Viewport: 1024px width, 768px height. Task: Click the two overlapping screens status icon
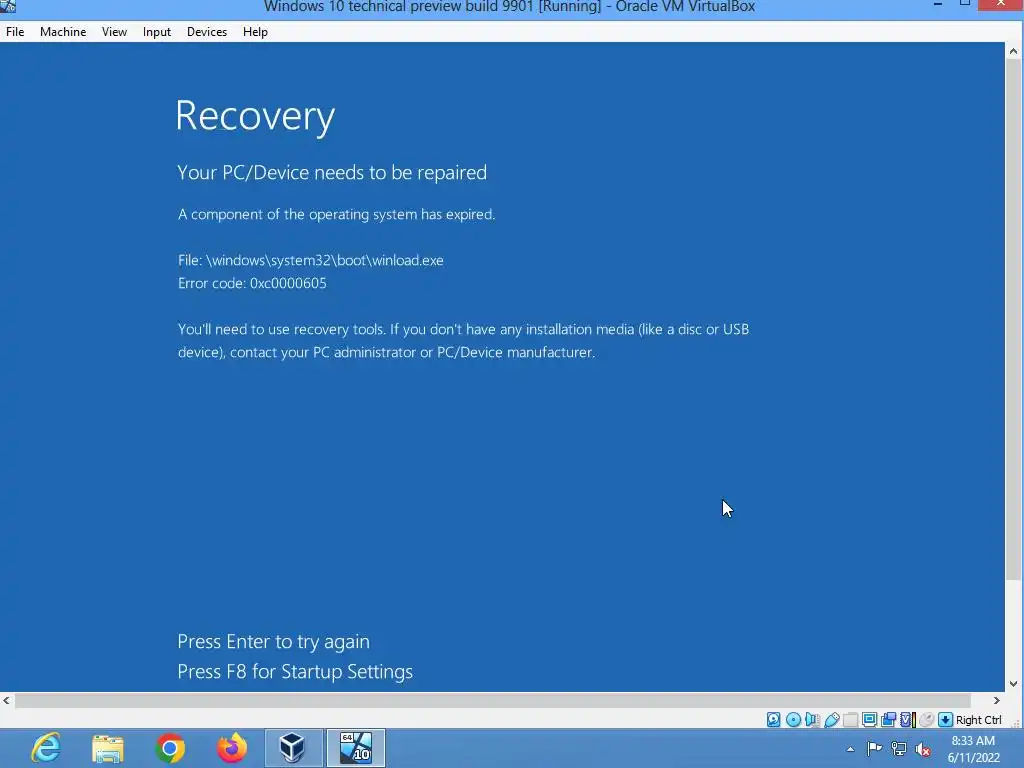click(888, 720)
